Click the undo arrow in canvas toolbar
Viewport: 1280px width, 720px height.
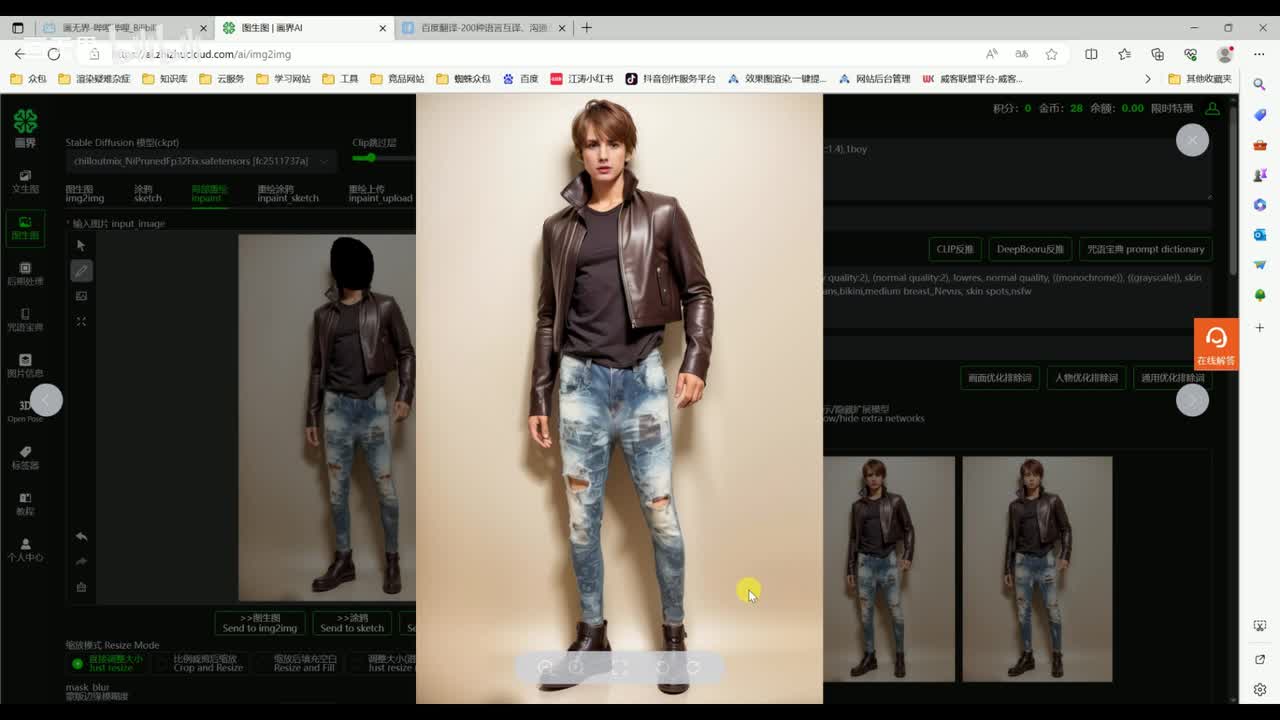click(x=81, y=536)
